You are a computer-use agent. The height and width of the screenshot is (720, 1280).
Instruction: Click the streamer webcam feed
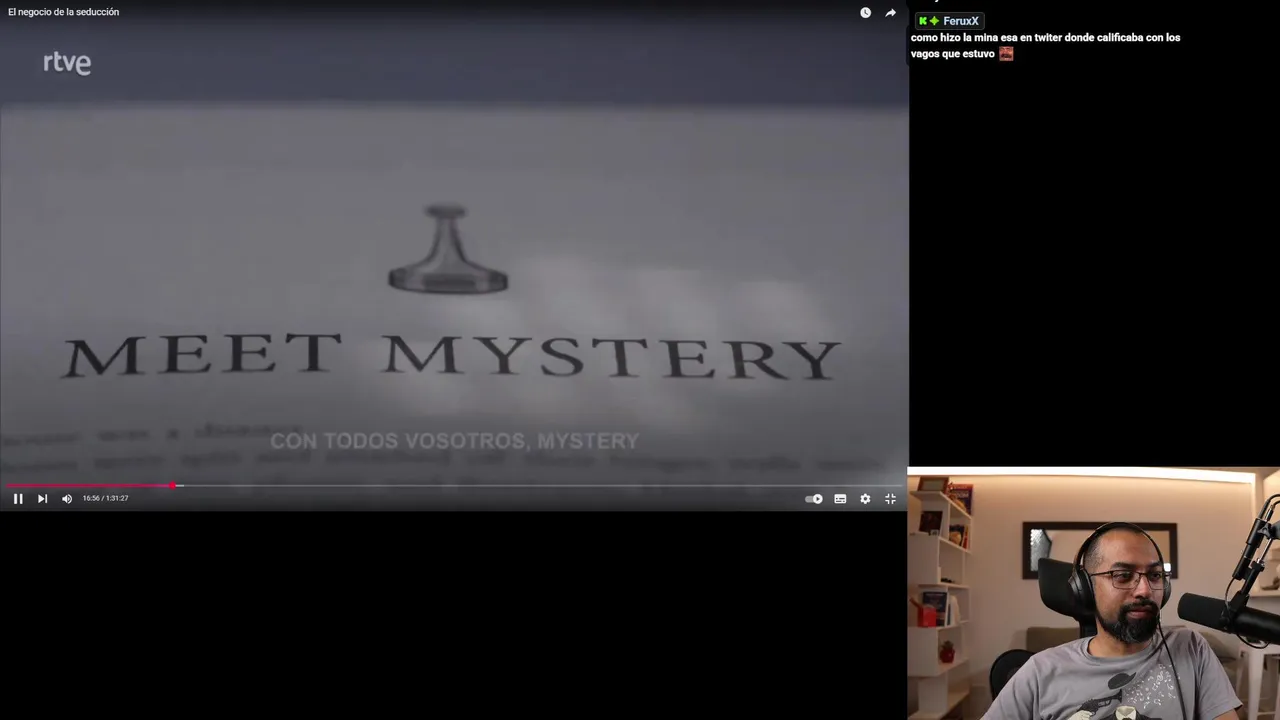(1093, 594)
